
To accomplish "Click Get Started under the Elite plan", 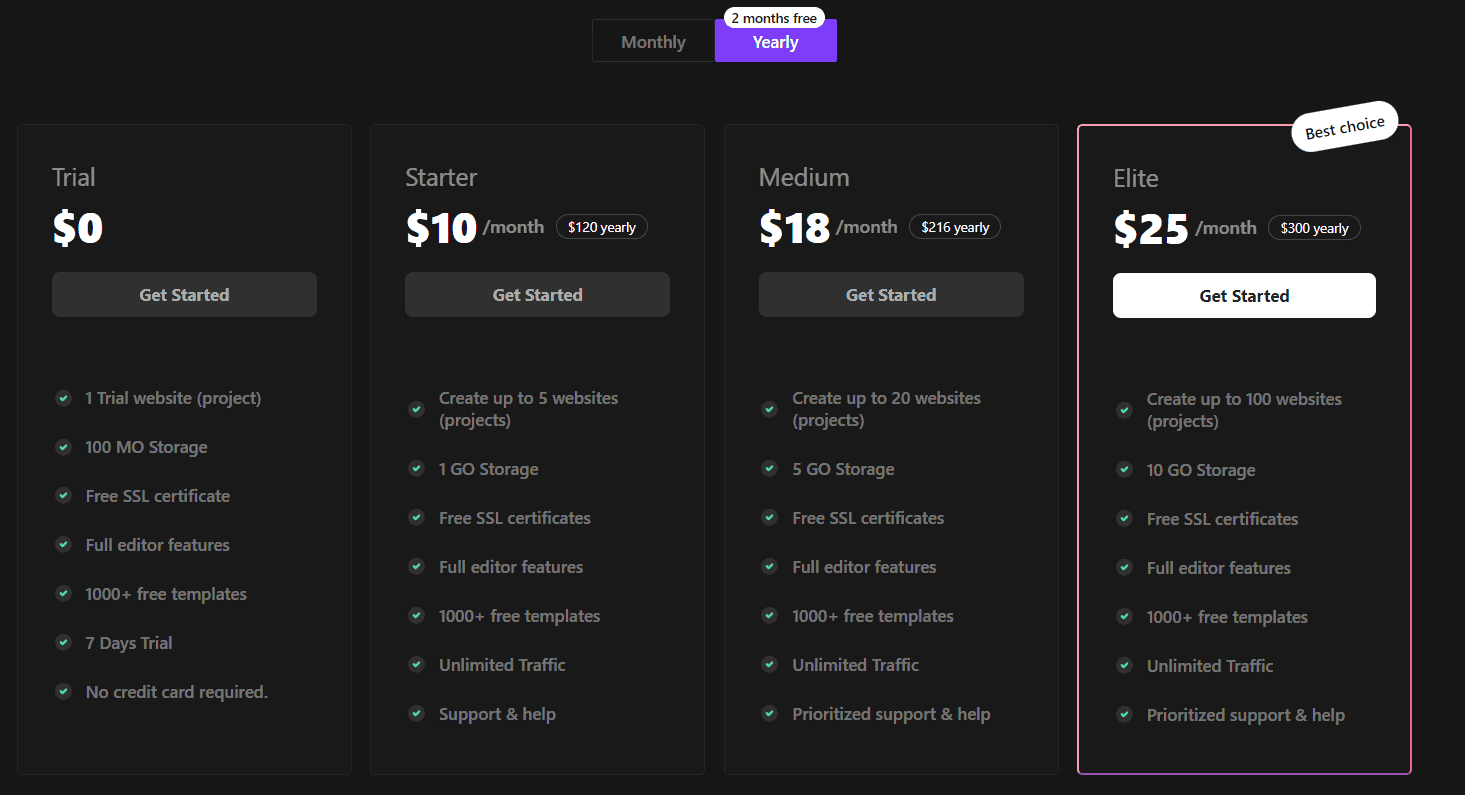I will point(1243,295).
